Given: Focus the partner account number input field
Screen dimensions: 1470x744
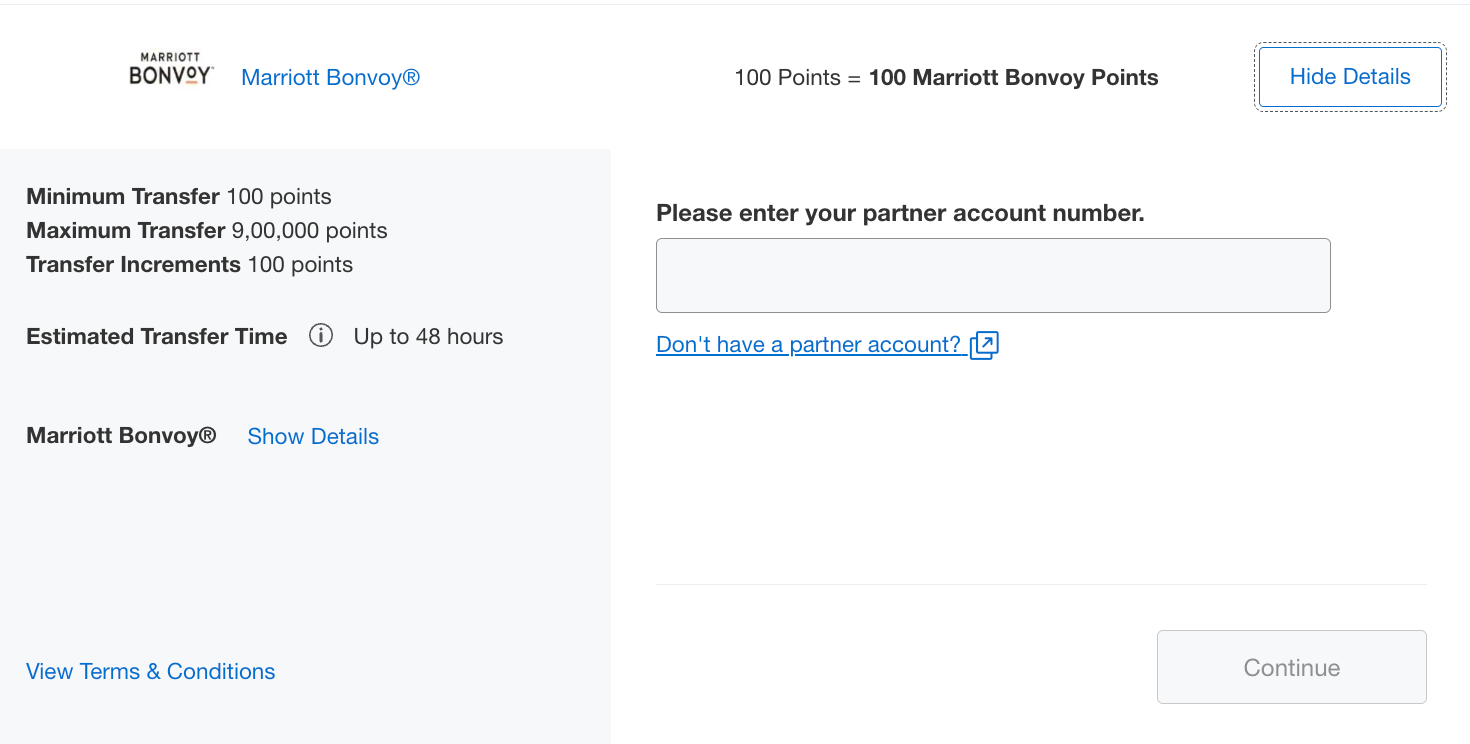Looking at the screenshot, I should coord(992,275).
